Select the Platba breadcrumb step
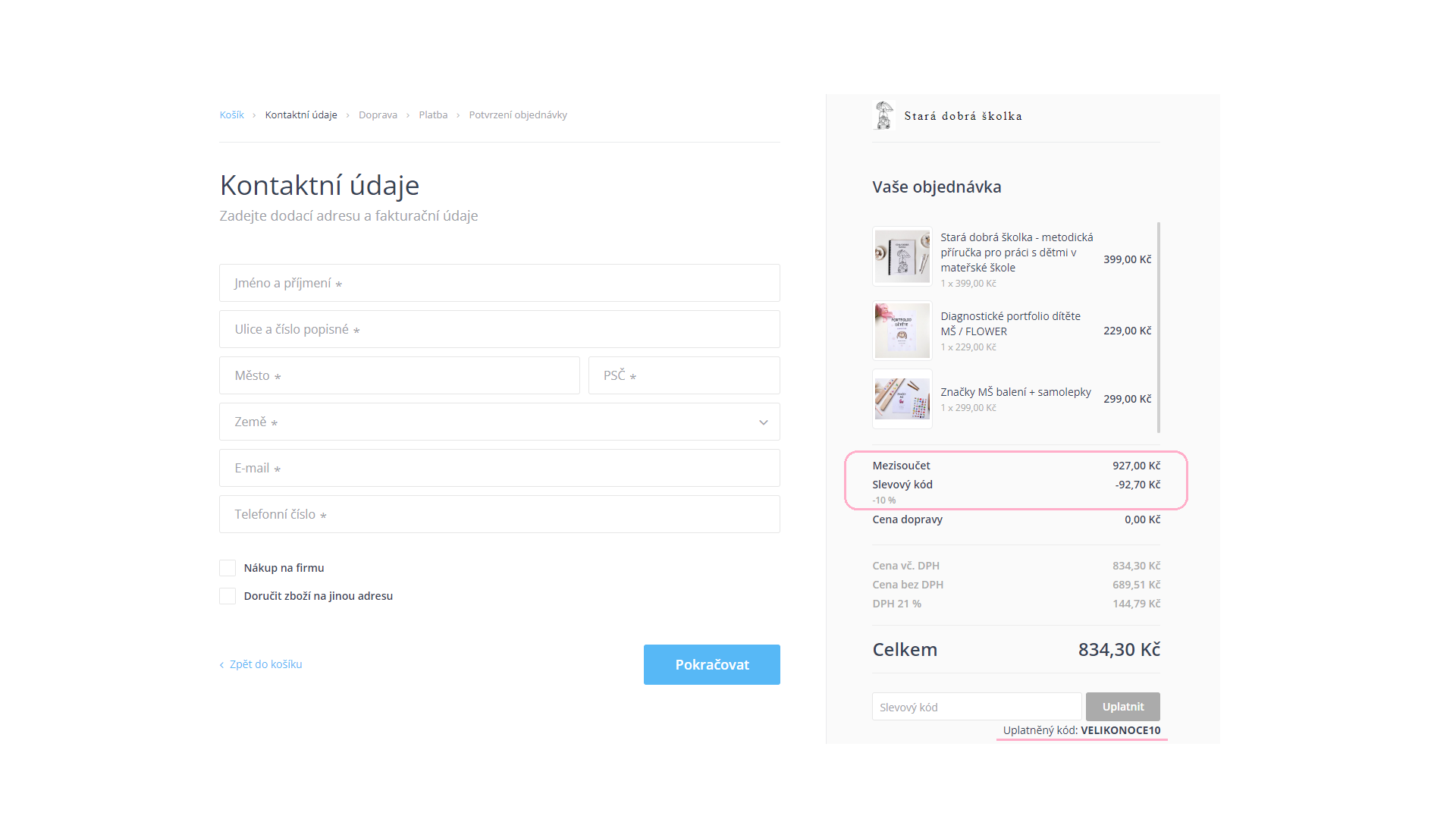Image resolution: width=1456 pixels, height=819 pixels. pos(433,115)
